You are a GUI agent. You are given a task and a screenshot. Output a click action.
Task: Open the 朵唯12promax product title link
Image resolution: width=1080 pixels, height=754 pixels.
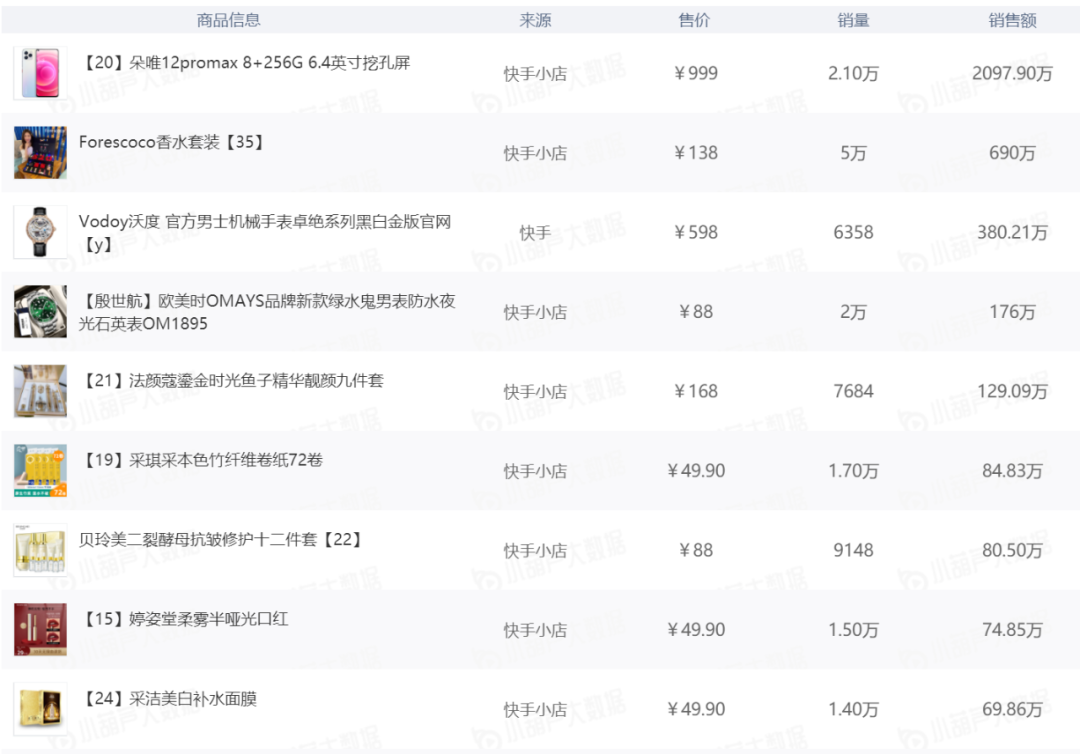coord(245,63)
